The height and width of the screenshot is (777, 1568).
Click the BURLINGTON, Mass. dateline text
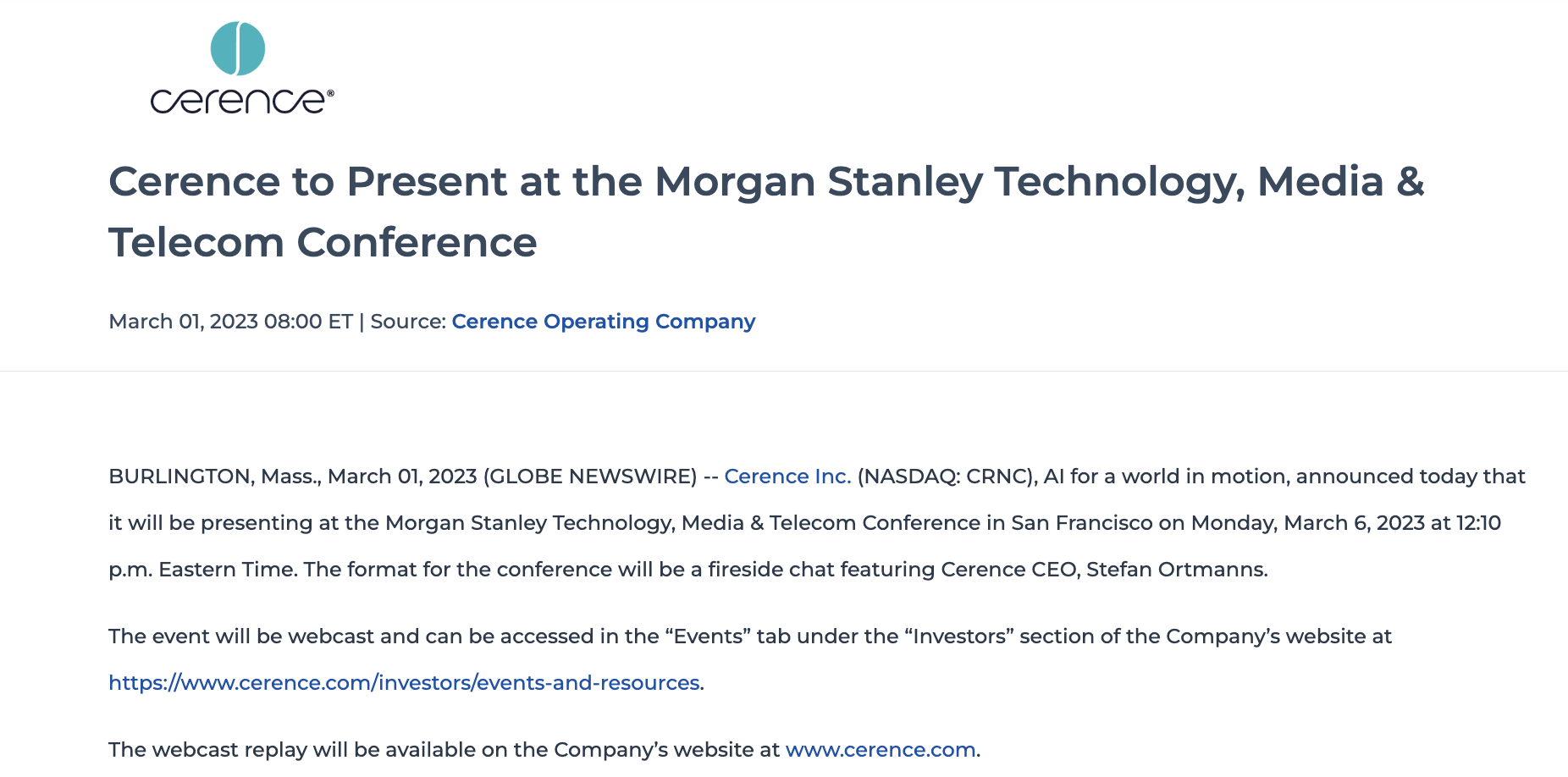point(215,477)
